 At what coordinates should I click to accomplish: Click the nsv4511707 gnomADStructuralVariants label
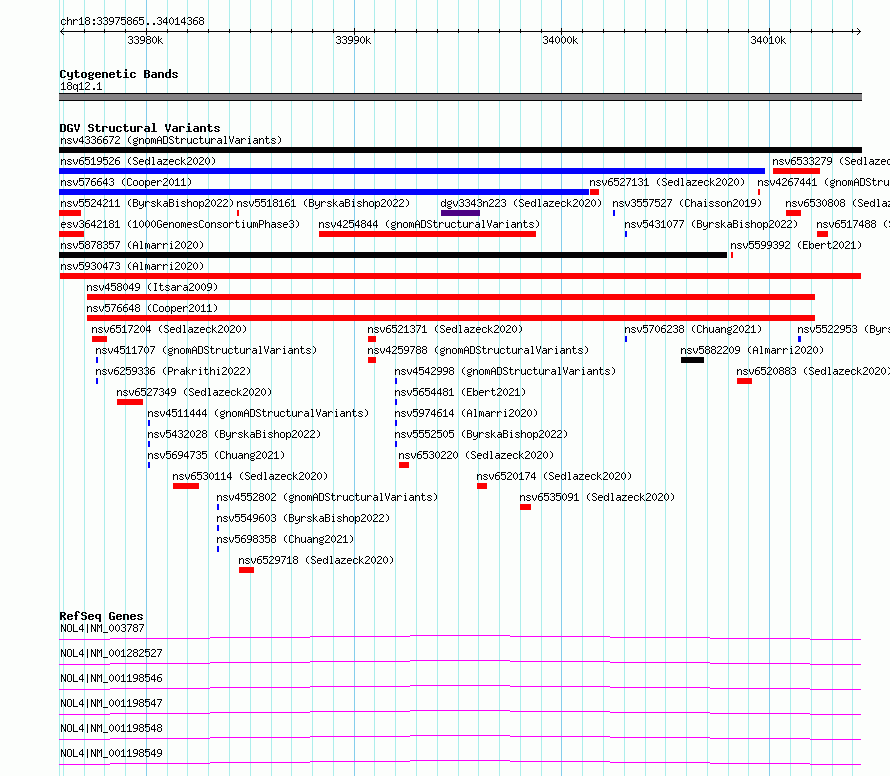pyautogui.click(x=206, y=350)
